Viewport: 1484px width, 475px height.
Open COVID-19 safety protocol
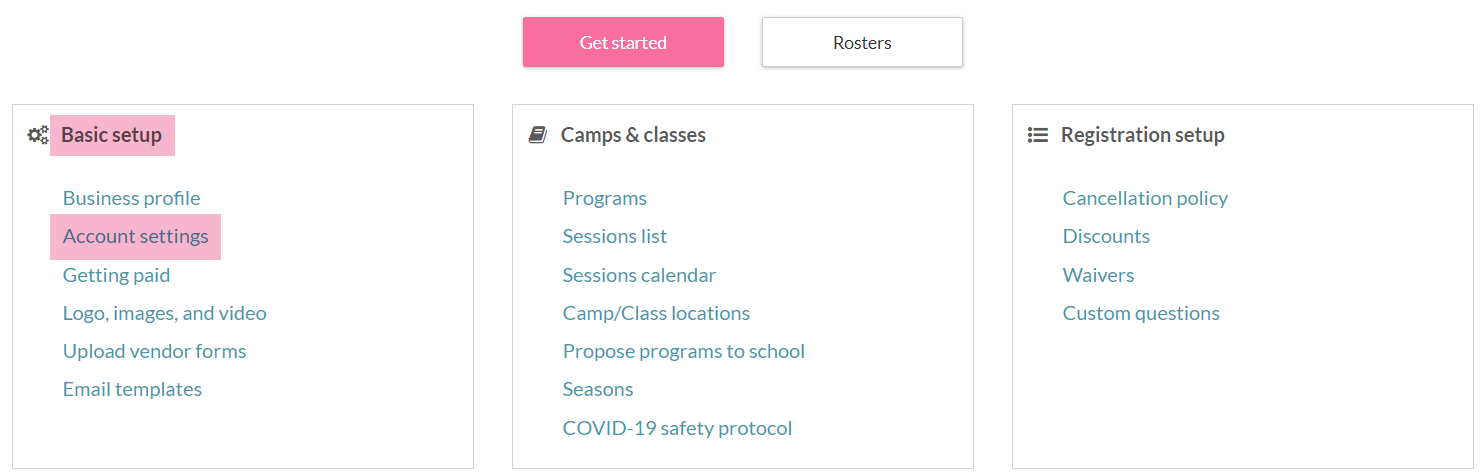[x=678, y=428]
